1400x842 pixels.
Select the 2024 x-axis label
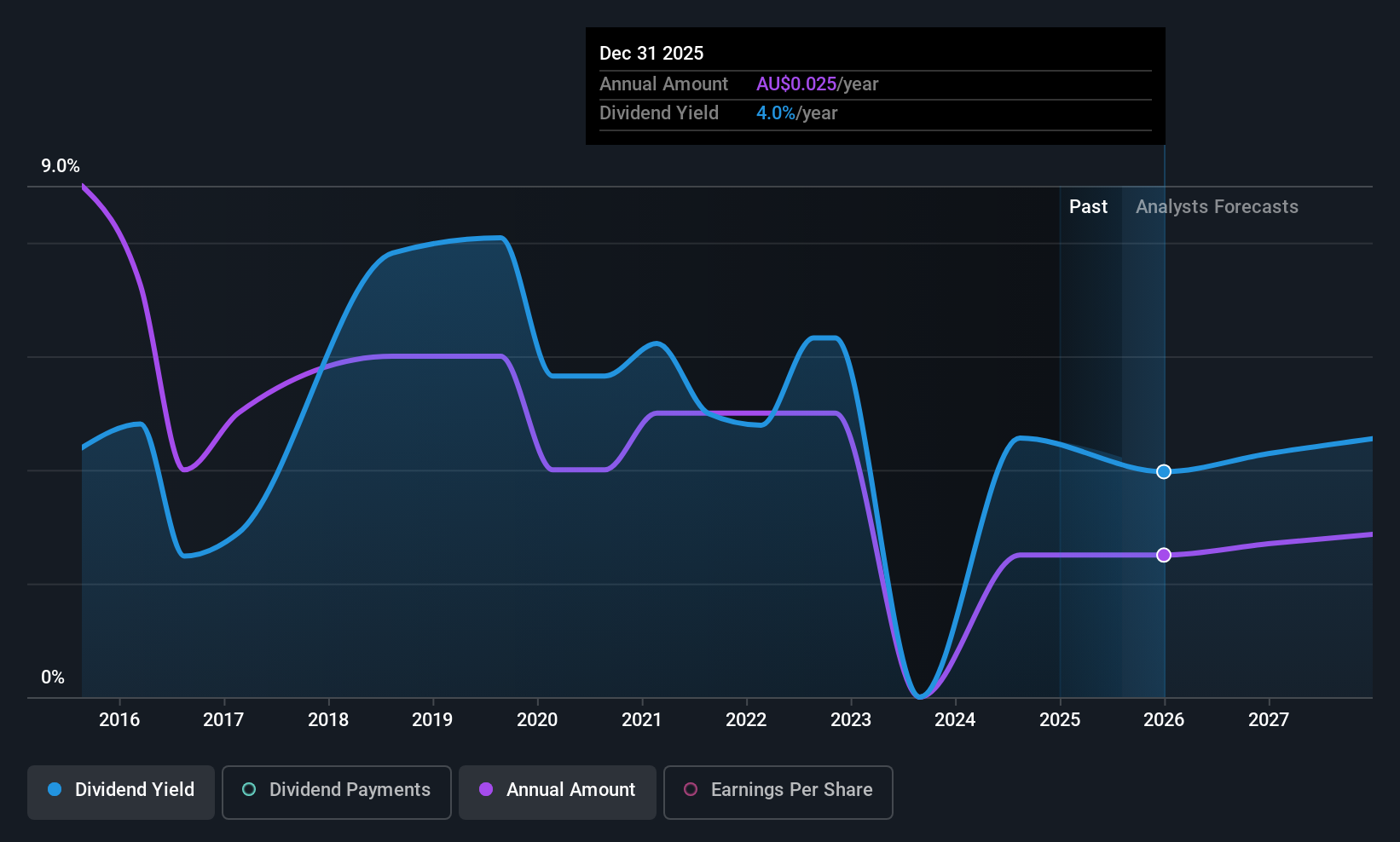955,719
